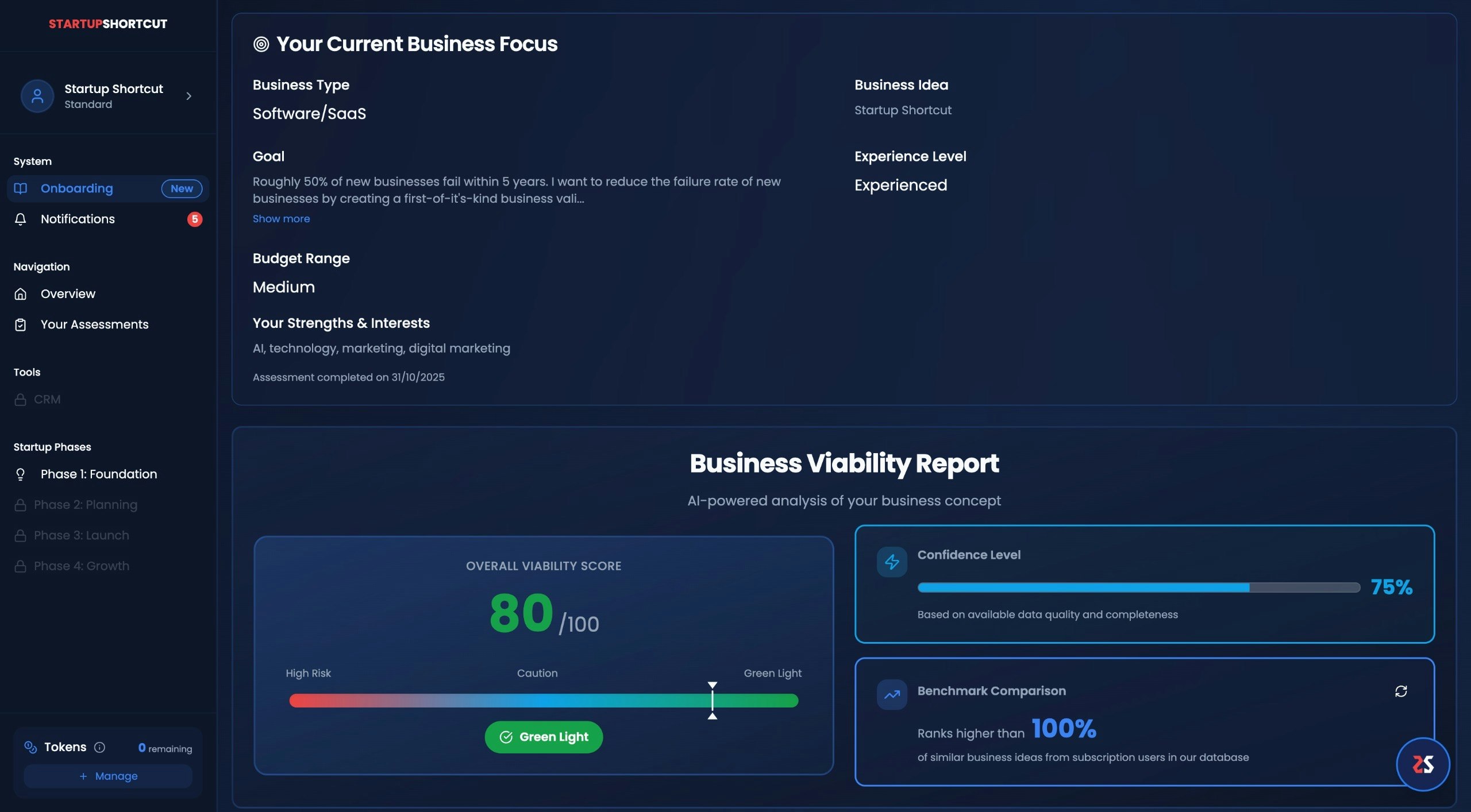Open Notifications
This screenshot has width=1471, height=812.
point(108,219)
